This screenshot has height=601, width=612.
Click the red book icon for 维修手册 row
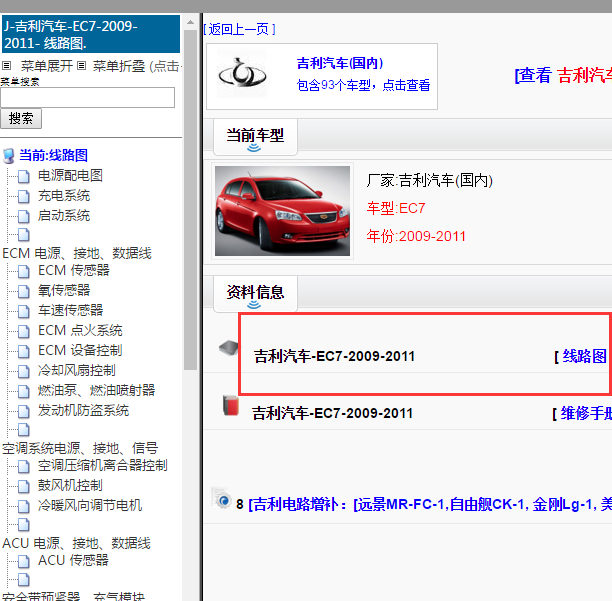tap(231, 405)
